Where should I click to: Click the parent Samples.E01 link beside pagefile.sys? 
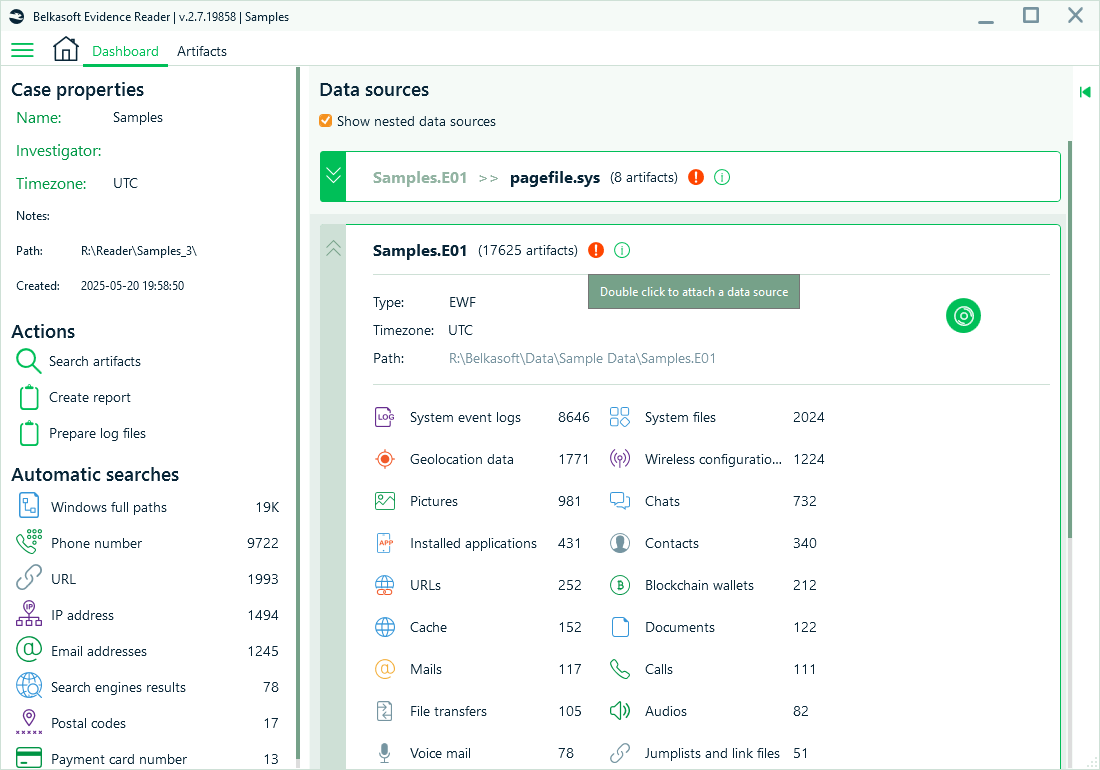click(420, 177)
